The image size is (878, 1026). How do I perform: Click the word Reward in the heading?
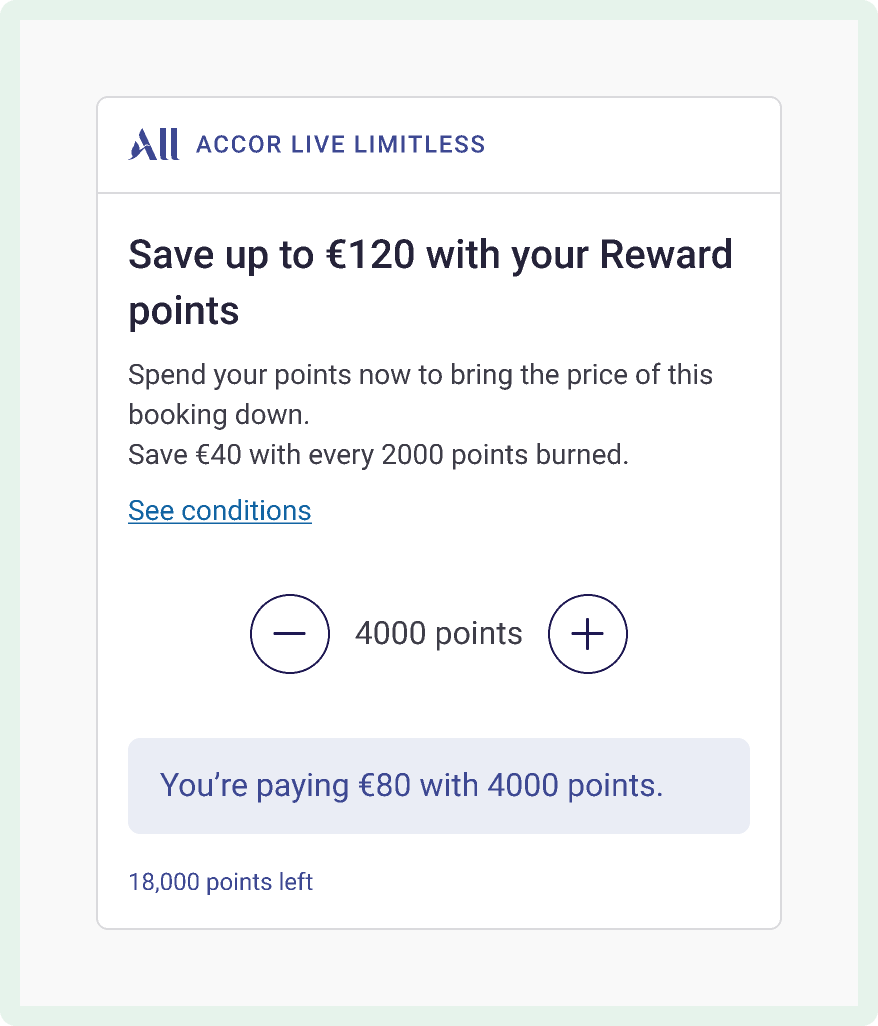click(x=666, y=256)
